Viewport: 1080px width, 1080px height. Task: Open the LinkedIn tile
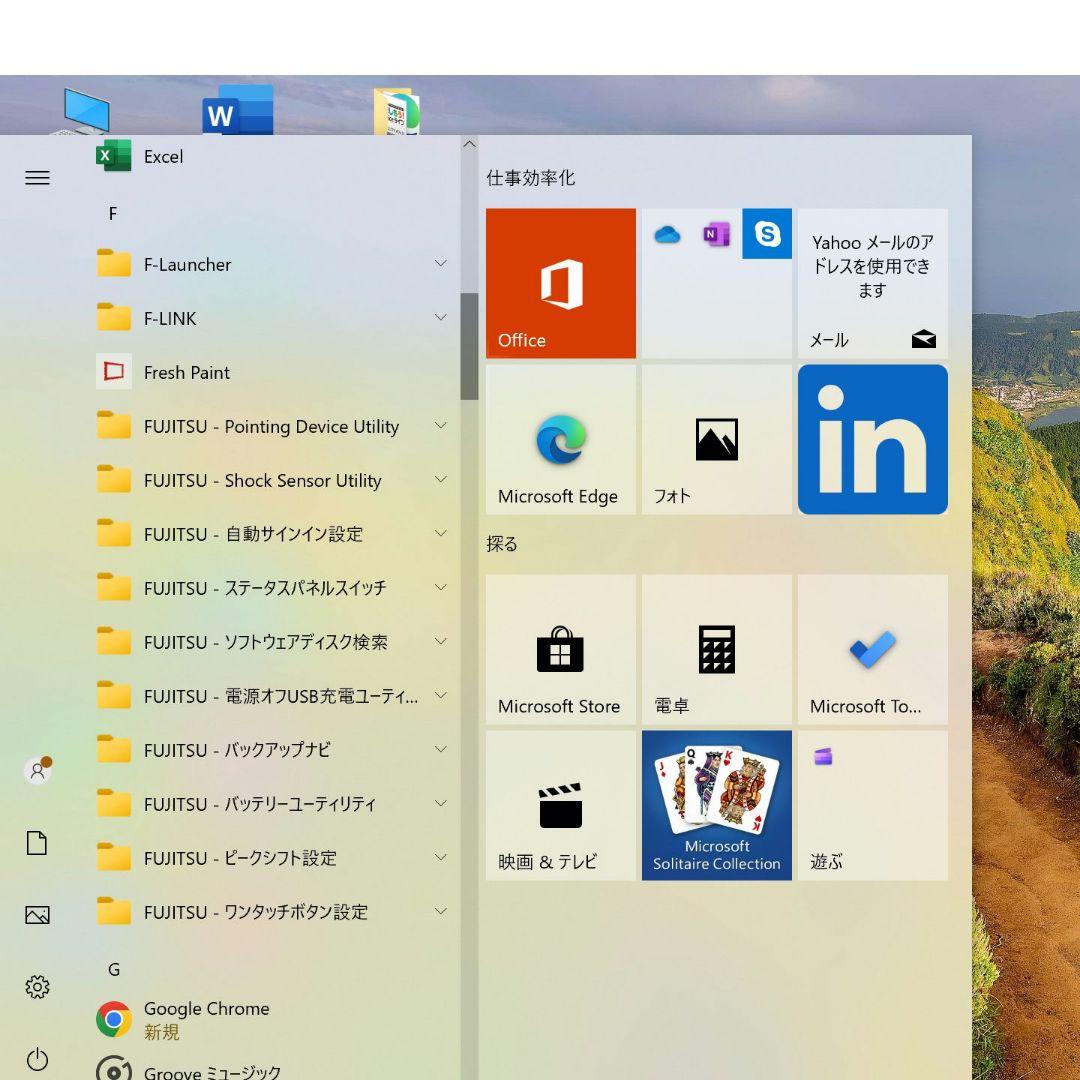point(873,439)
